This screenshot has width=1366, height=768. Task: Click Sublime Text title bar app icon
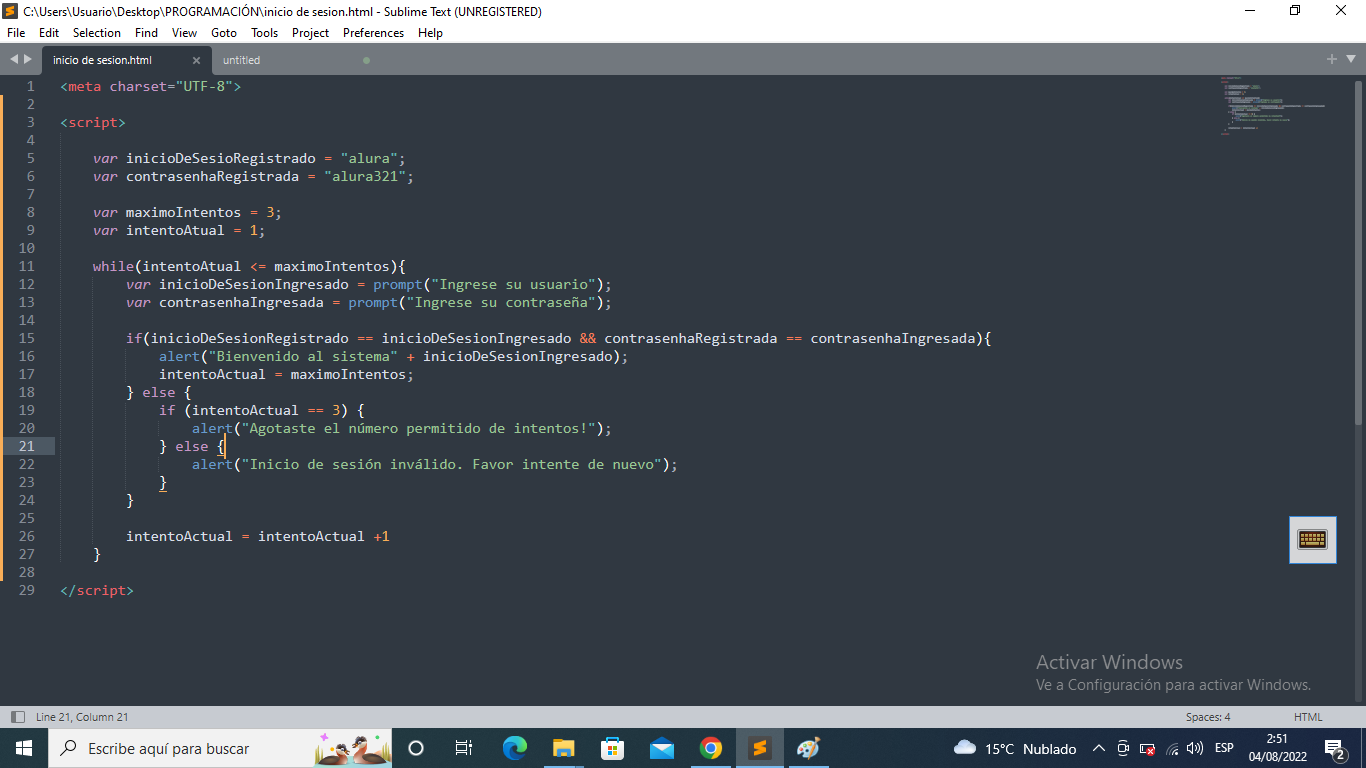point(11,11)
